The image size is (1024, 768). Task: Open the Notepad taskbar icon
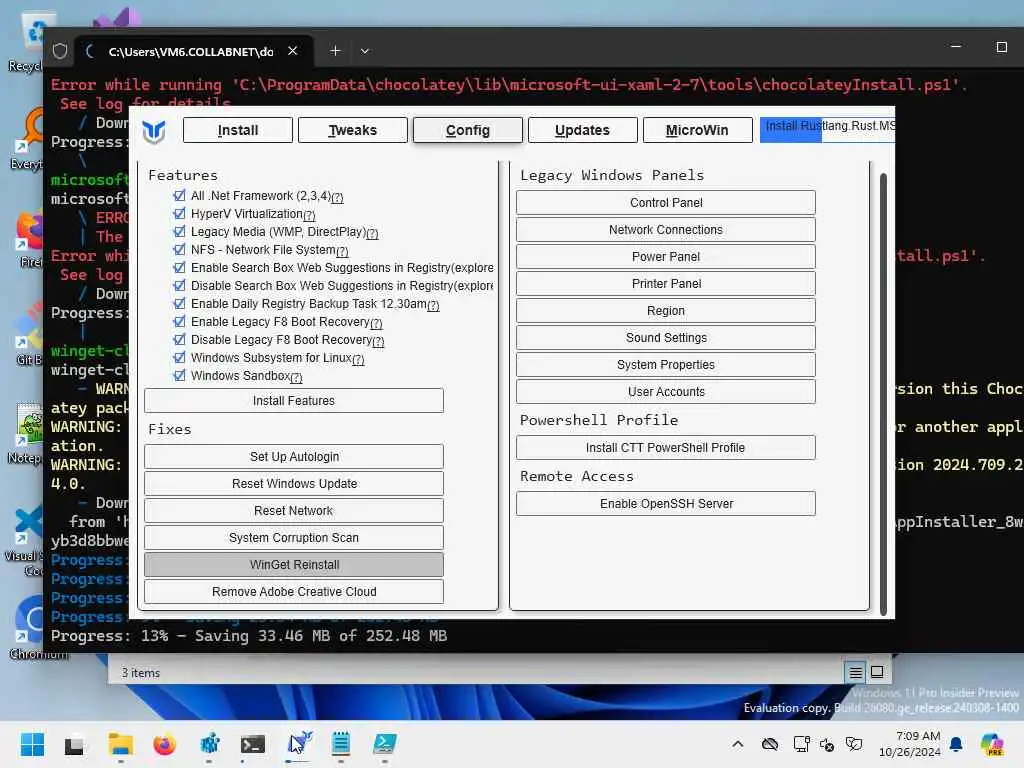341,744
